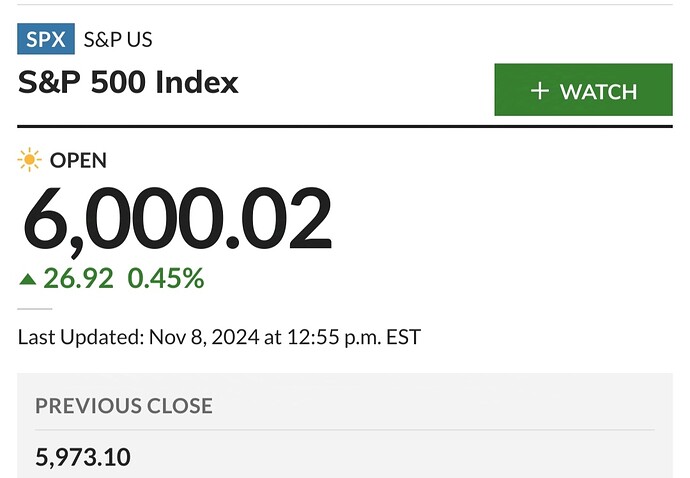Select the S&P US exchange label

pos(118,39)
